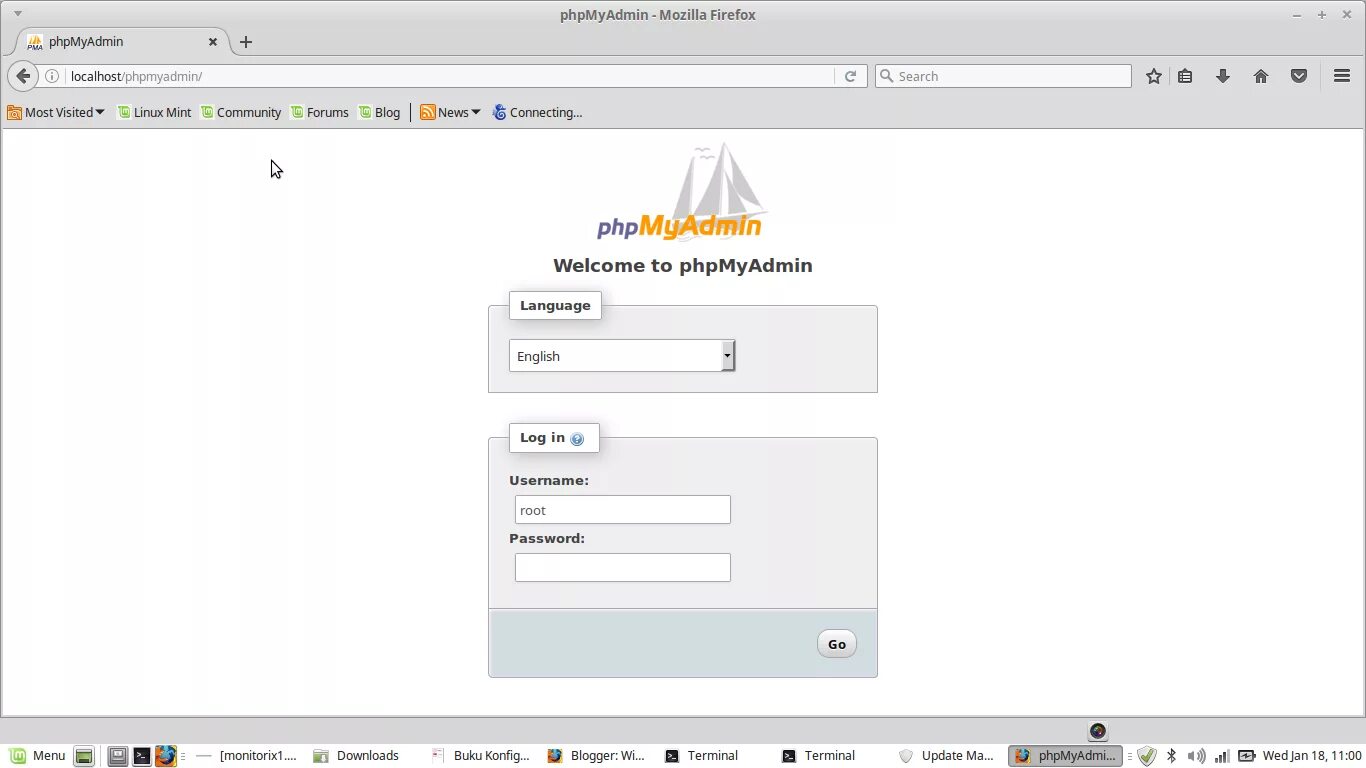The width and height of the screenshot is (1366, 768).
Task: Open the Mint Menu button
Action: pyautogui.click(x=37, y=756)
